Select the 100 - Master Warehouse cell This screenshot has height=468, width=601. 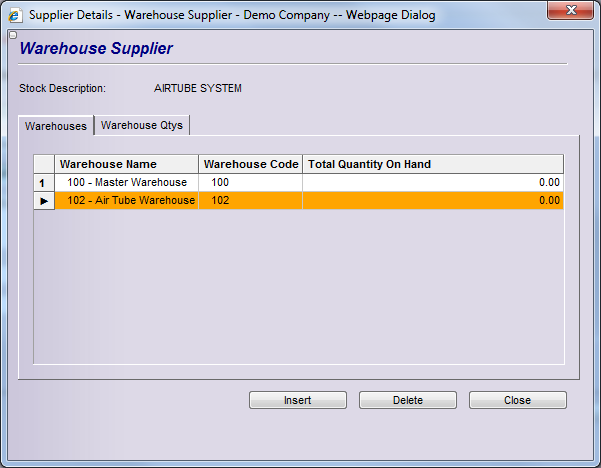(x=126, y=183)
